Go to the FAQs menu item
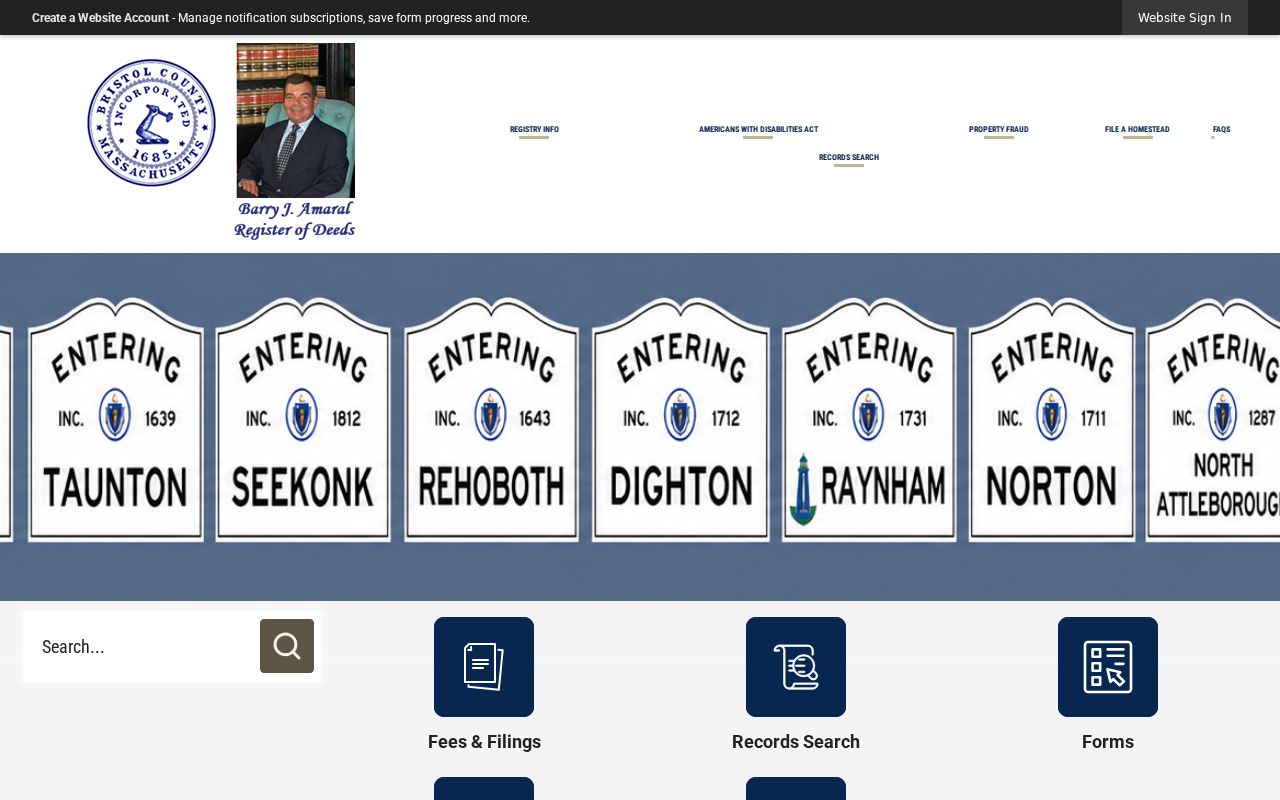 1221,130
